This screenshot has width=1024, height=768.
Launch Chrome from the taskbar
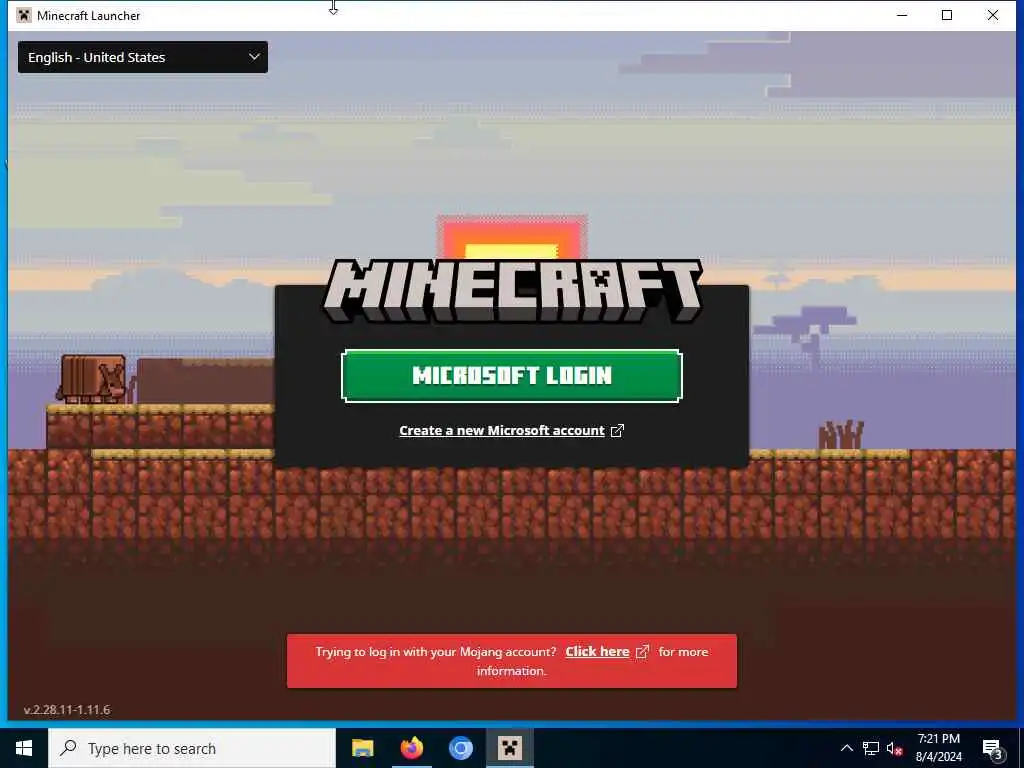[x=460, y=748]
